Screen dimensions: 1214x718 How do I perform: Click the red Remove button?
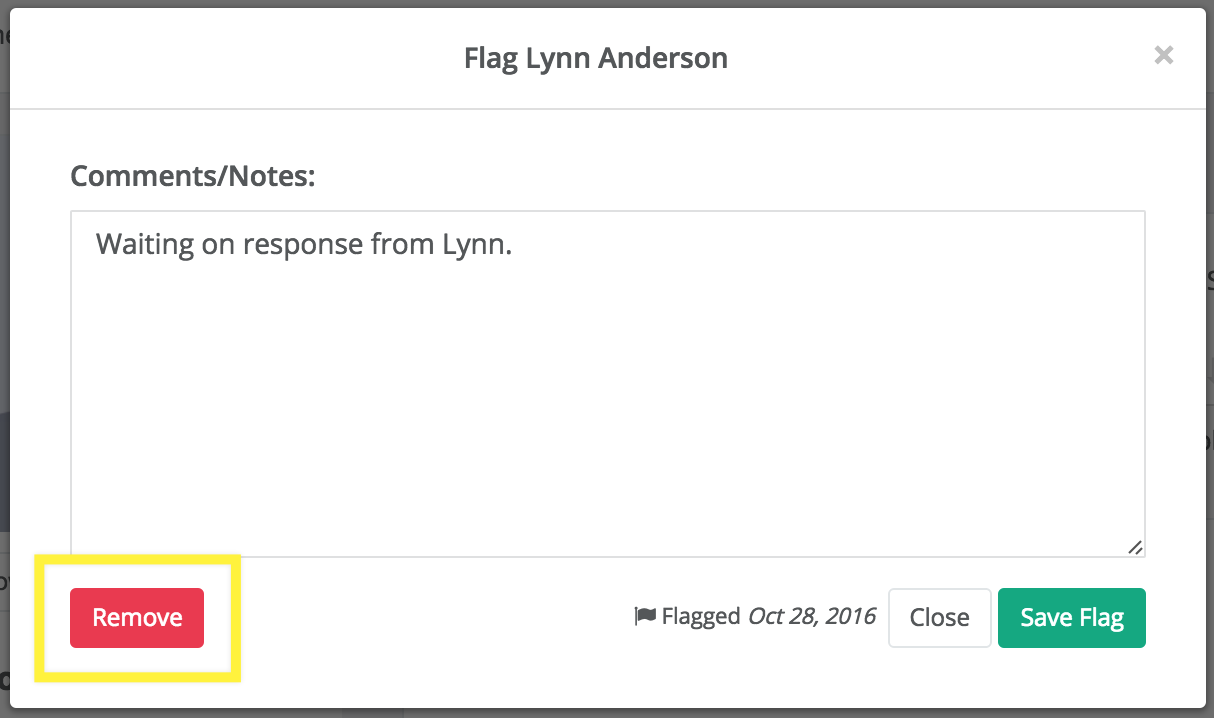tap(137, 618)
